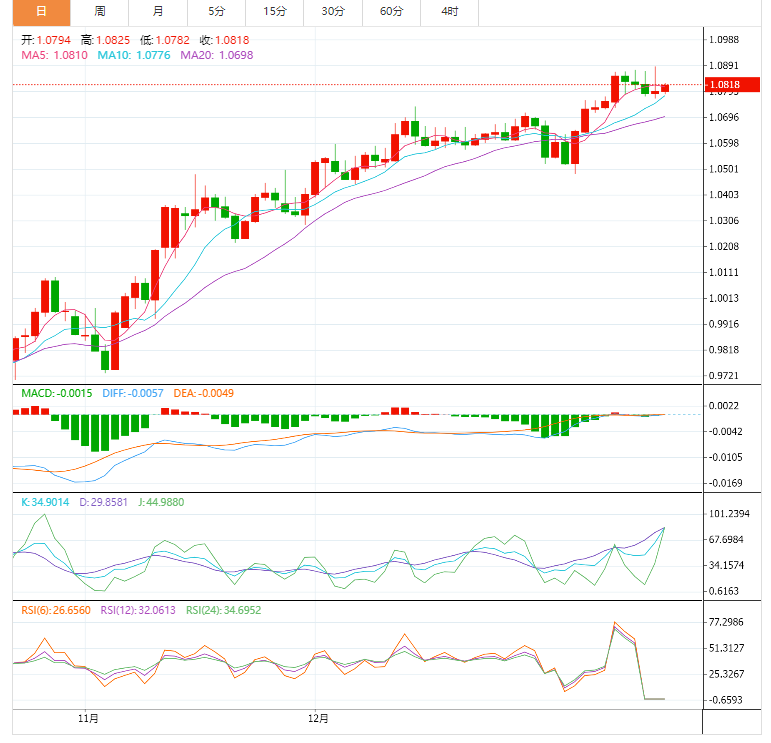The height and width of the screenshot is (743, 771).
Task: Click the DEA value label
Action: 202,393
